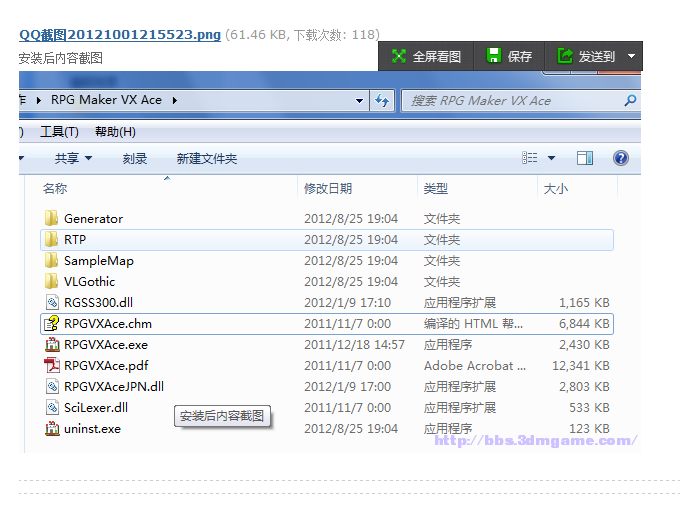Click the SciLexer.dll file icon

tap(52, 407)
